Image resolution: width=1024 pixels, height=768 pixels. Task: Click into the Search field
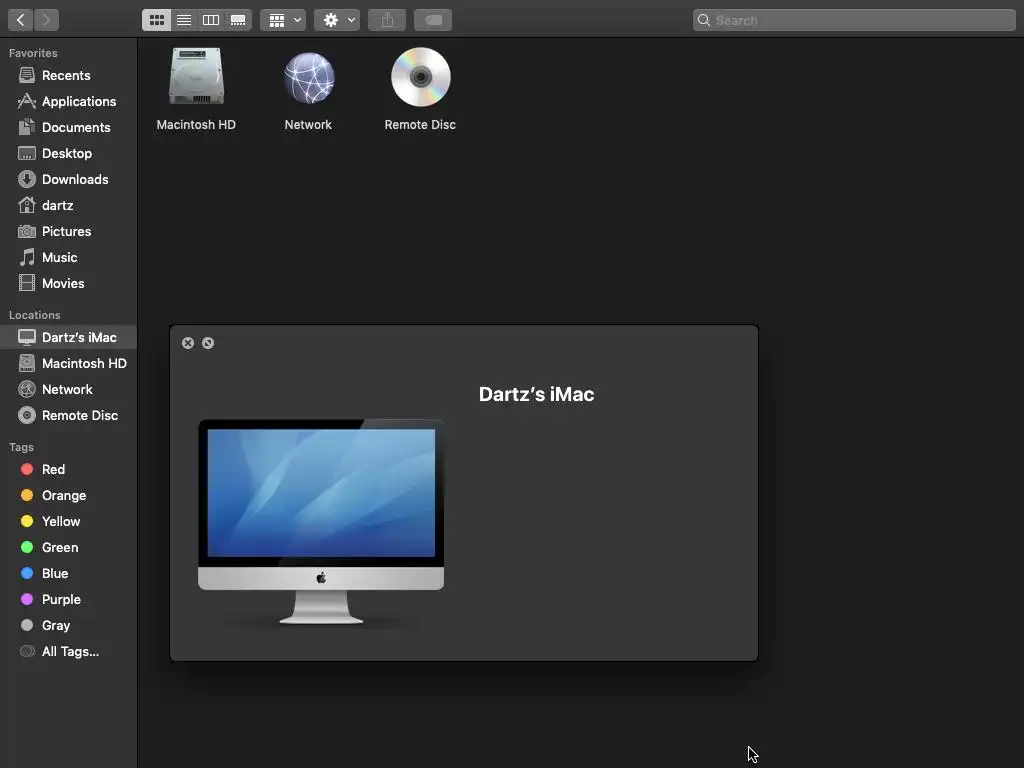pos(854,20)
